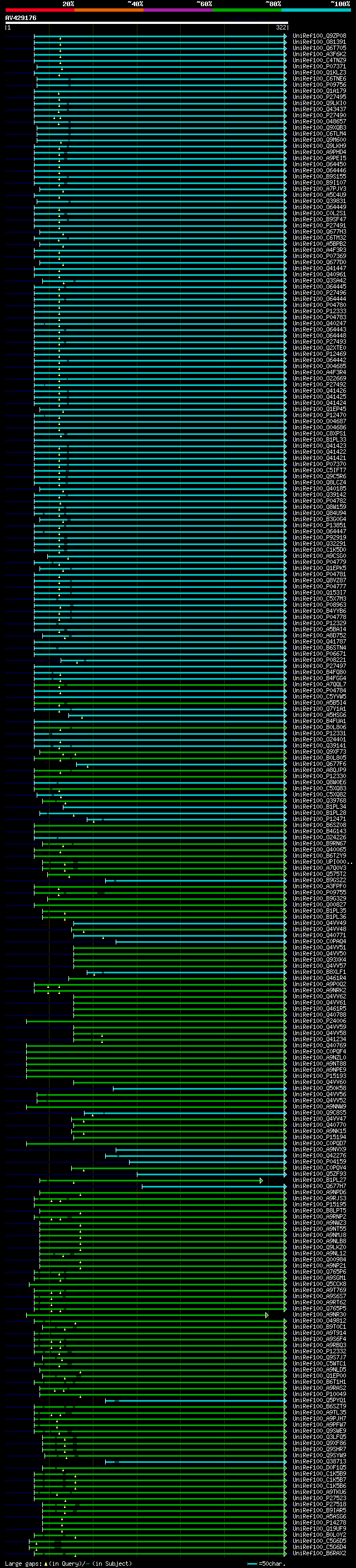Select UniRef100_A7PJV3 hit label
Screen dimensions: 356x1568
(319, 189)
